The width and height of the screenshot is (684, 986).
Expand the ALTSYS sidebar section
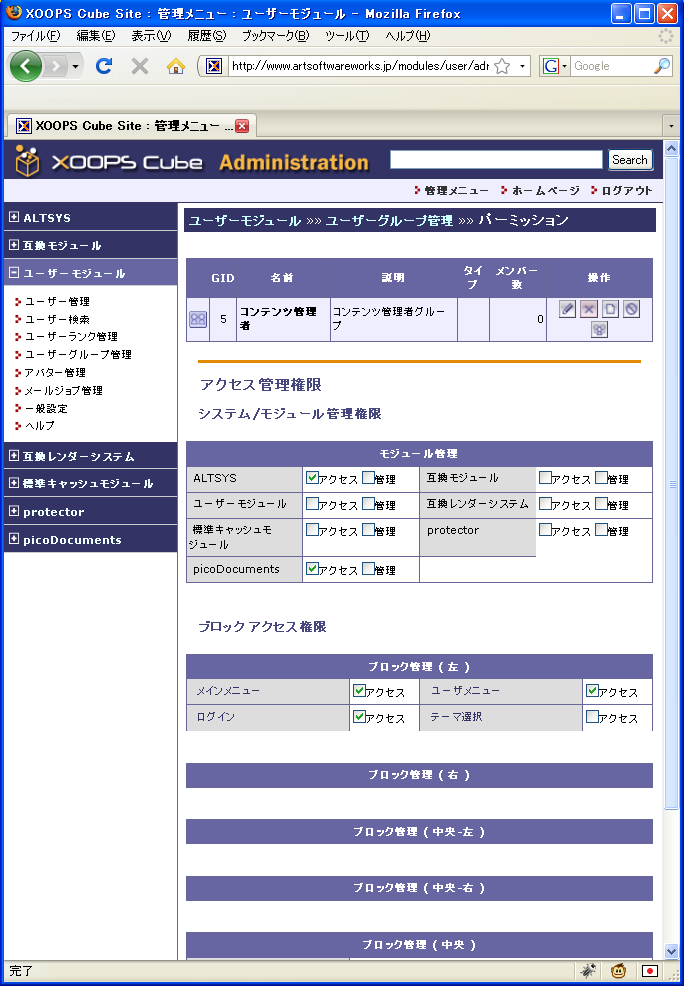pos(14,217)
